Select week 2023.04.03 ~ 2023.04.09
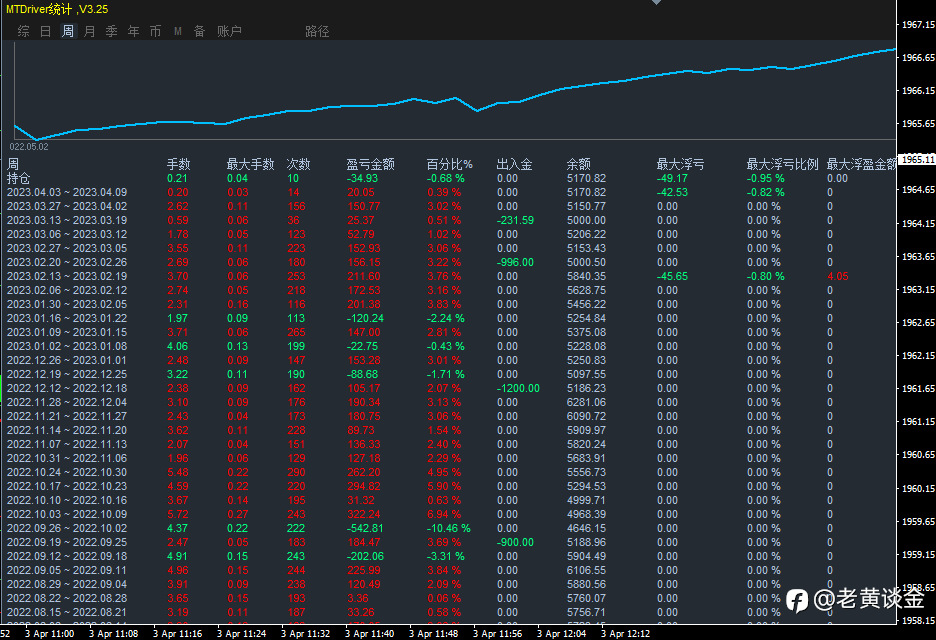Viewport: 936px width, 640px height. tap(67, 192)
